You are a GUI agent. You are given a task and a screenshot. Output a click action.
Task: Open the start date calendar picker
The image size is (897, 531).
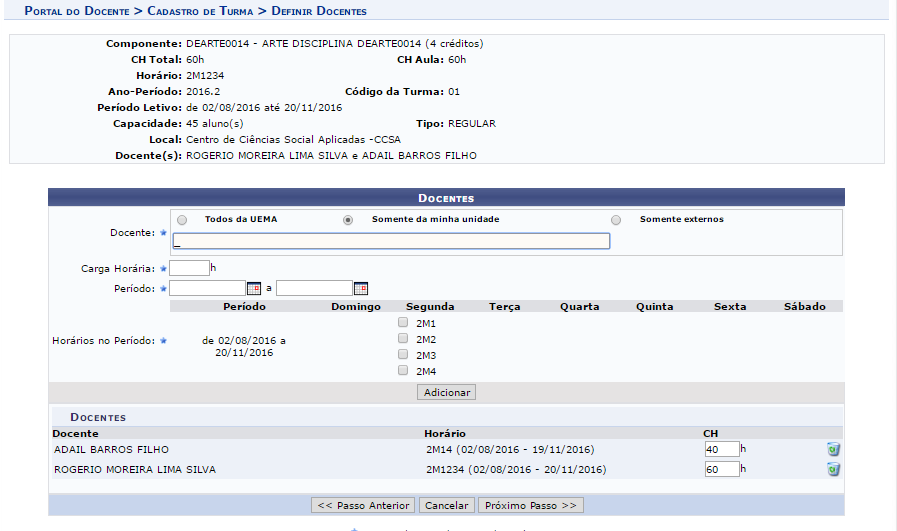click(x=254, y=288)
